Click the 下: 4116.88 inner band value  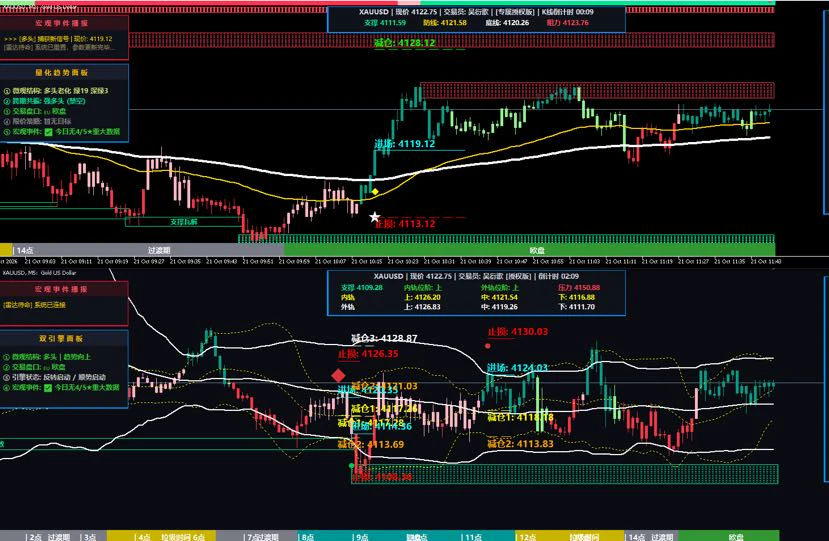click(x=576, y=297)
